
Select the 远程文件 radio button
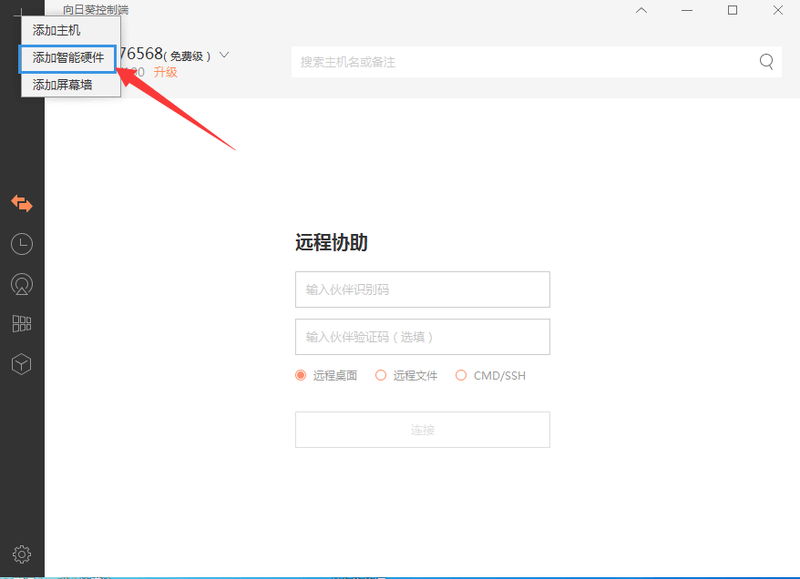381,375
